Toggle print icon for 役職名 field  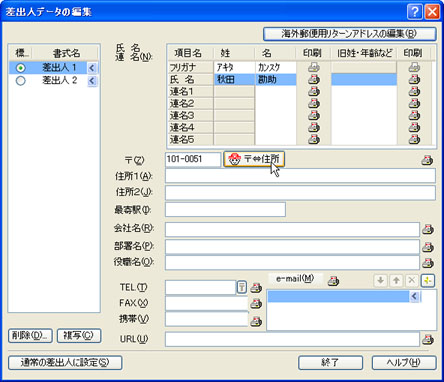428,263
